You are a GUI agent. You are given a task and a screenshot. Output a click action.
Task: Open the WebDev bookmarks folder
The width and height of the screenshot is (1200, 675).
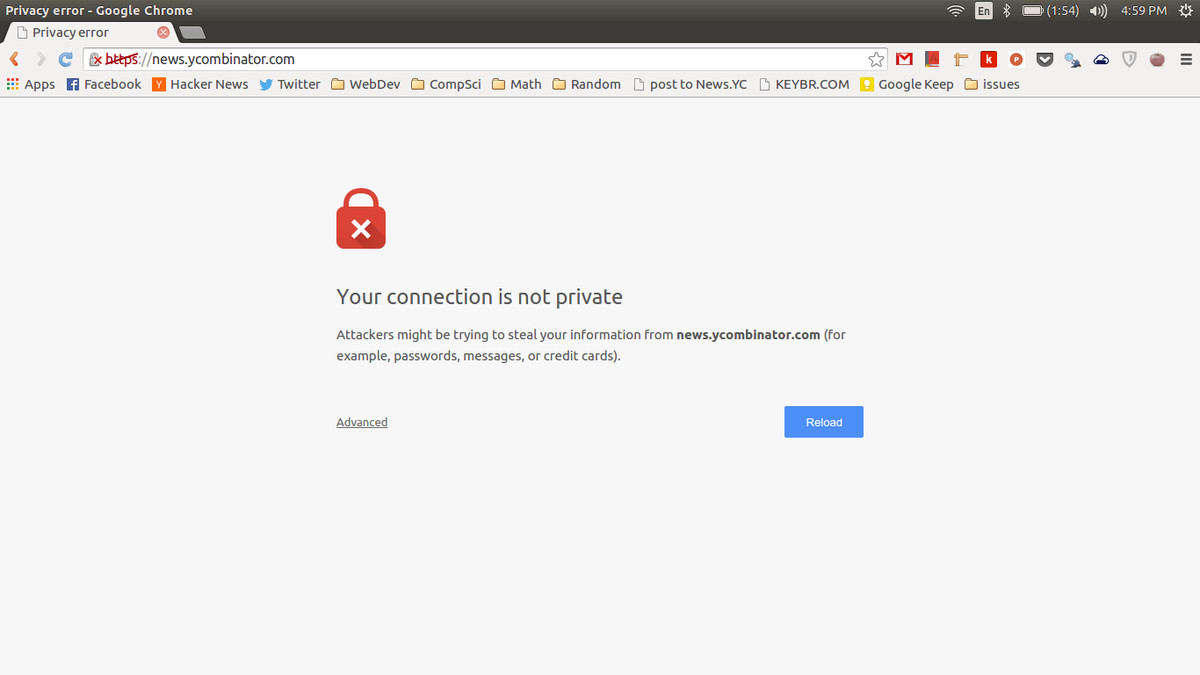pyautogui.click(x=366, y=84)
